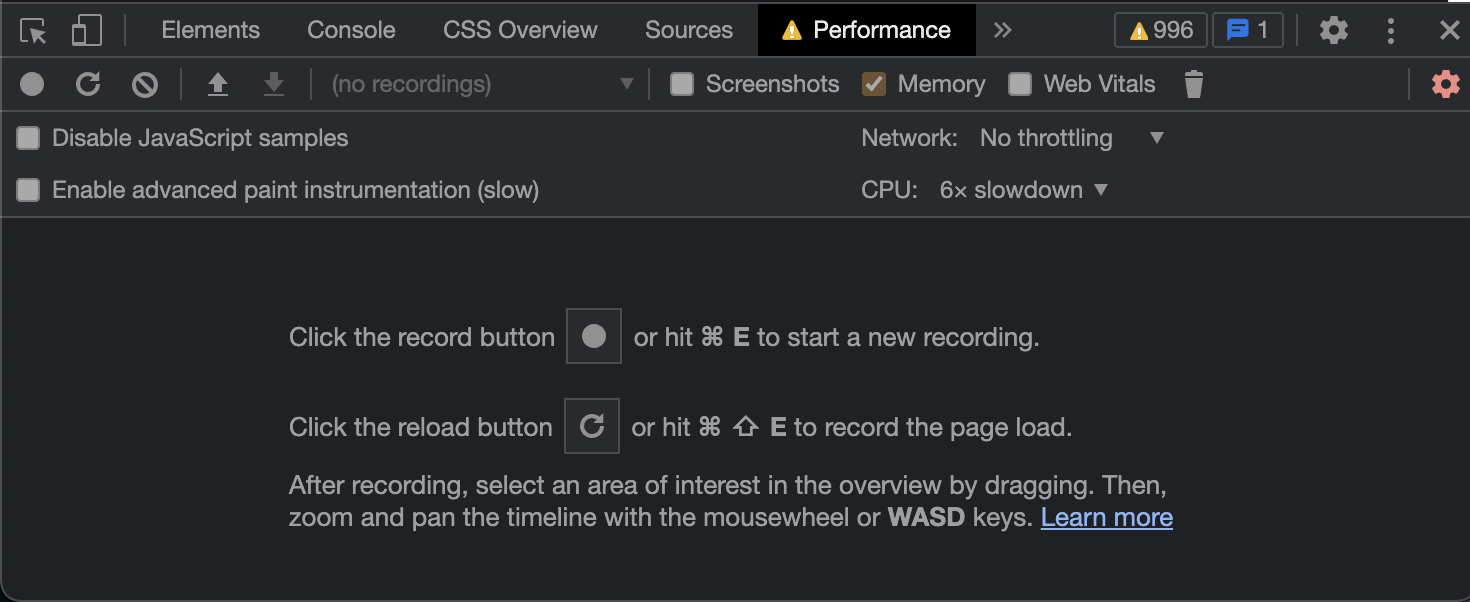Switch to the Console tab
Viewport: 1470px width, 602px height.
coord(351,30)
